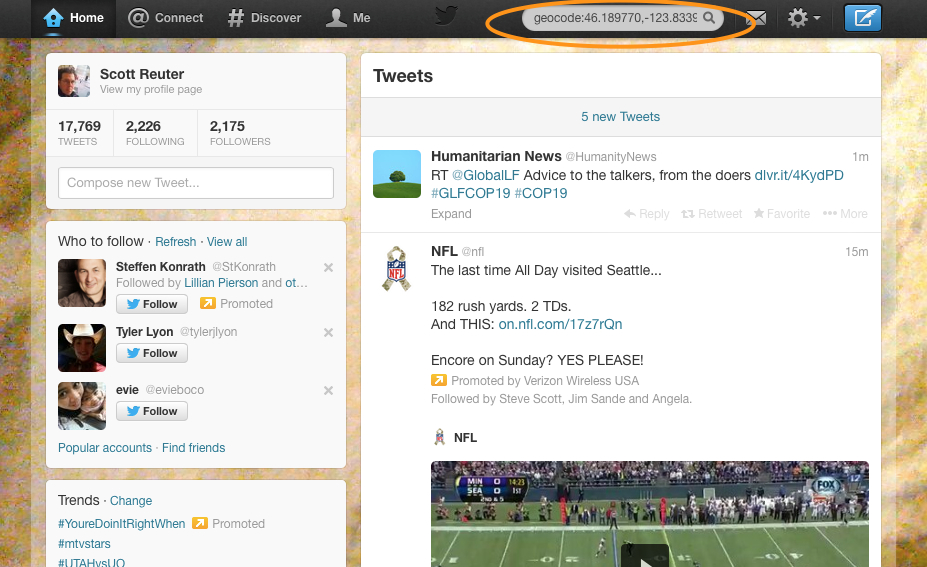The image size is (927, 567).
Task: Open Tyler Lyon's profile
Action: coord(144,332)
